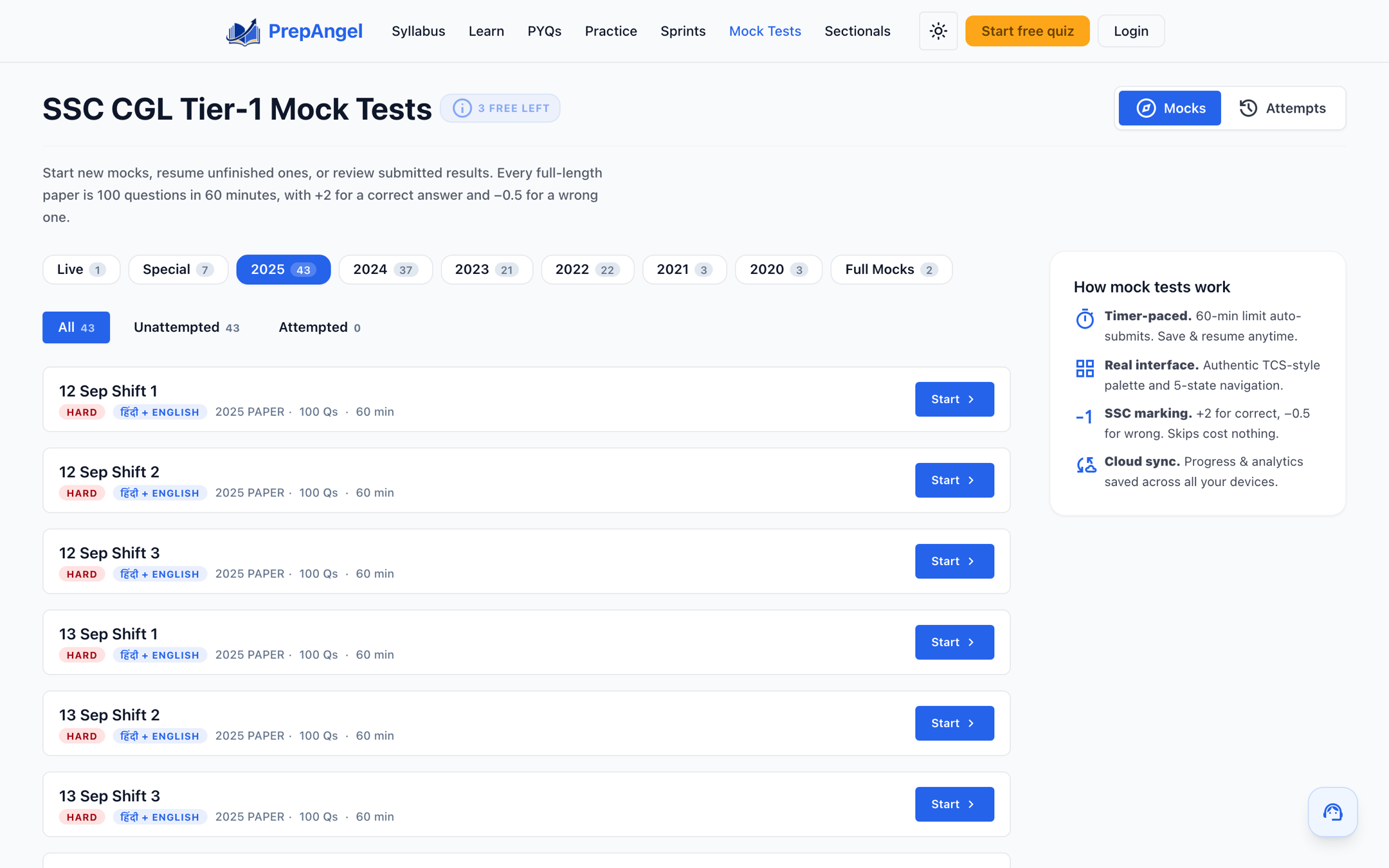Open the support headset chat icon

(1332, 812)
